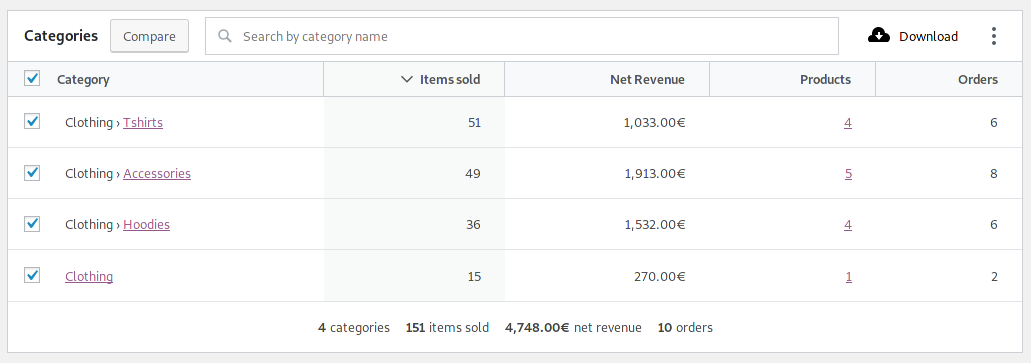Click the Compare button
1031x363 pixels.
pos(149,36)
